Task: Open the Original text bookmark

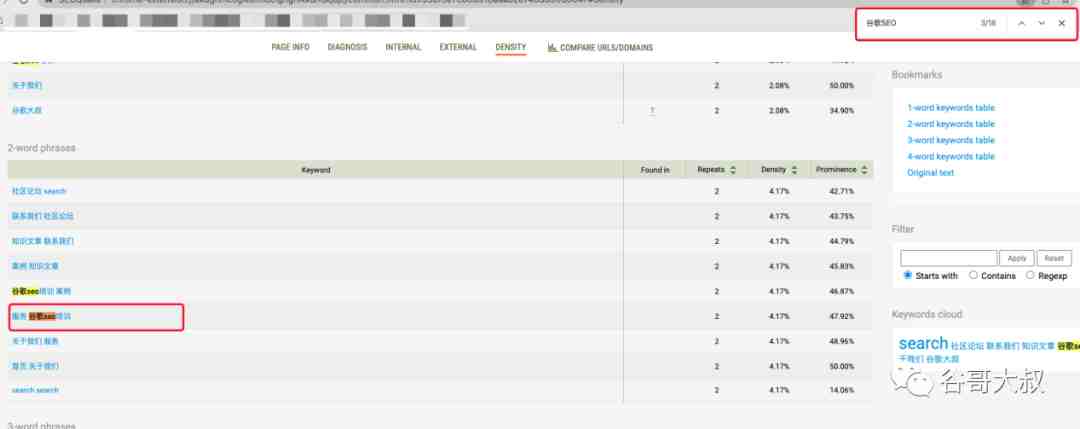Action: click(931, 173)
